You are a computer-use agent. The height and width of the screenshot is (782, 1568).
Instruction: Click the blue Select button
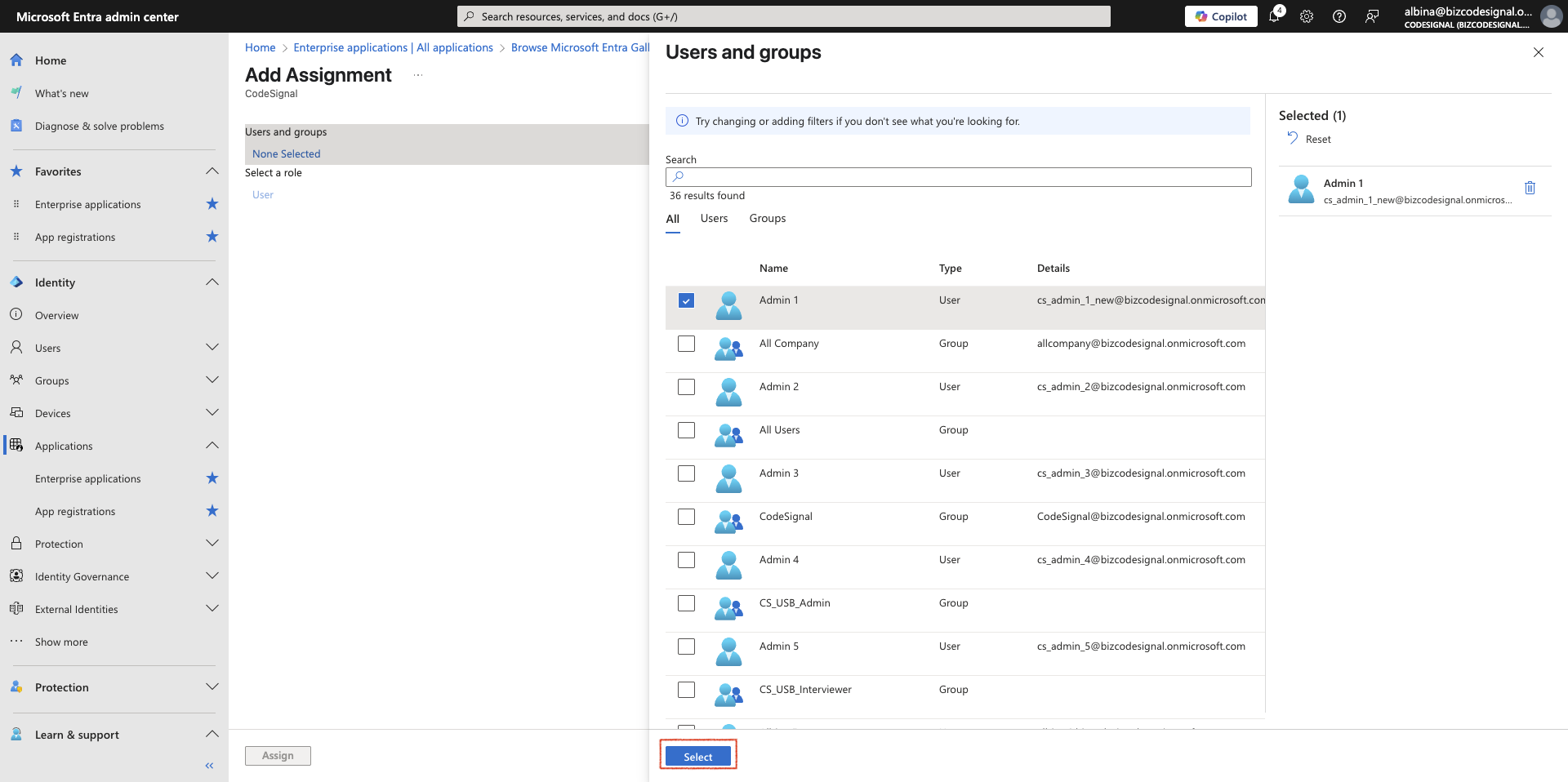point(698,757)
